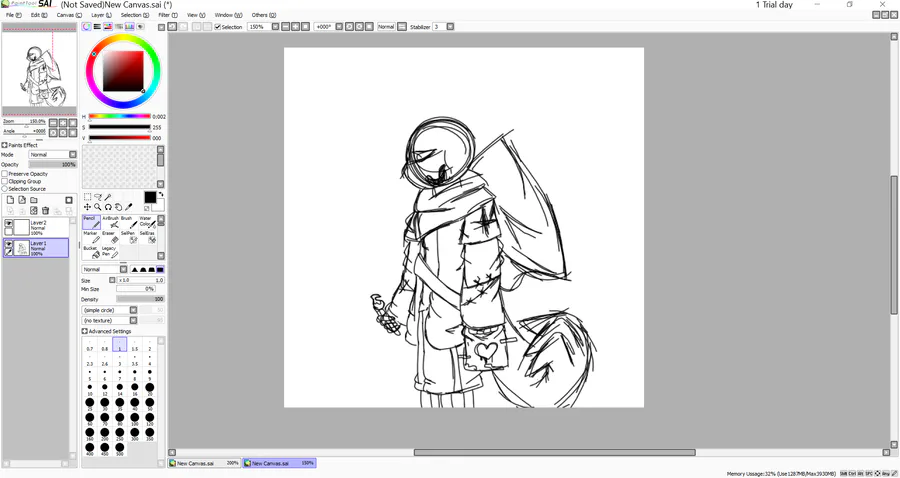Select the flattest brush edge shape

click(160, 269)
